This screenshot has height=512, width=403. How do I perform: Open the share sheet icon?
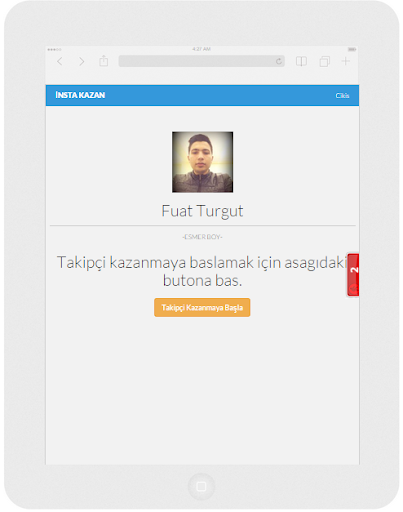[104, 61]
